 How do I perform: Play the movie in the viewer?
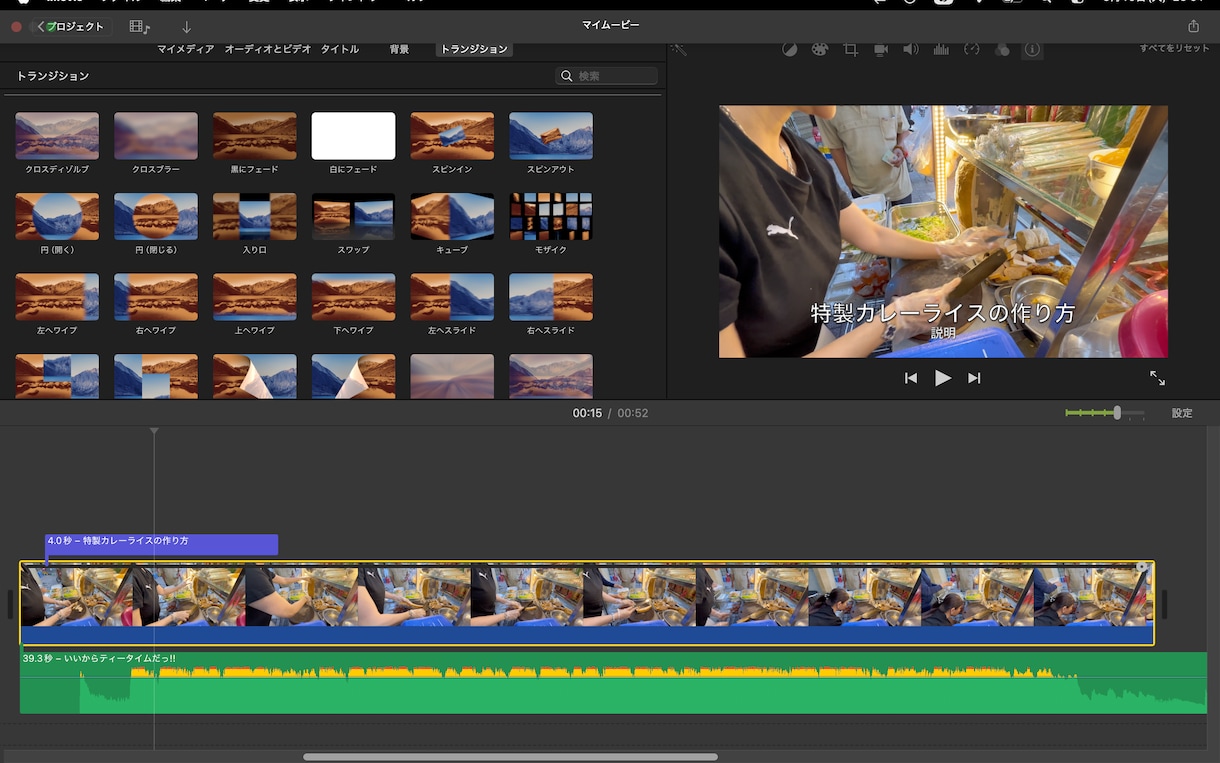click(943, 378)
